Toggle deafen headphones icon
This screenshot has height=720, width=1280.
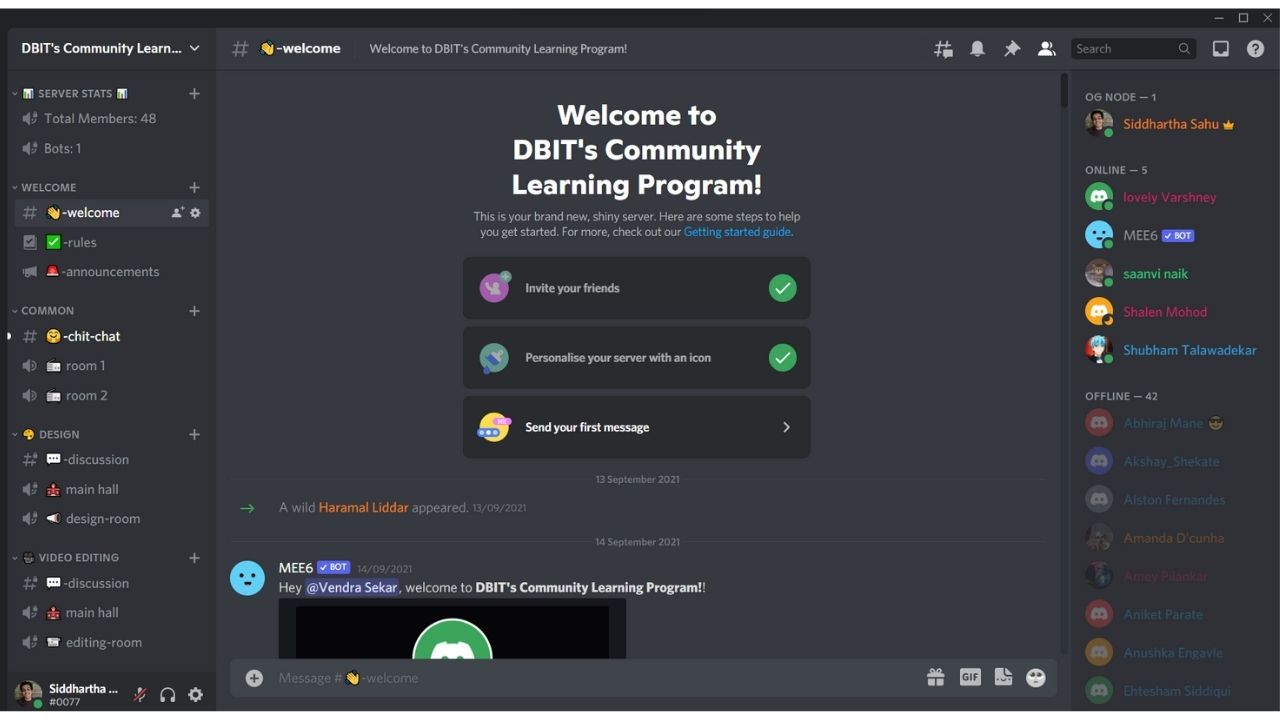point(168,694)
